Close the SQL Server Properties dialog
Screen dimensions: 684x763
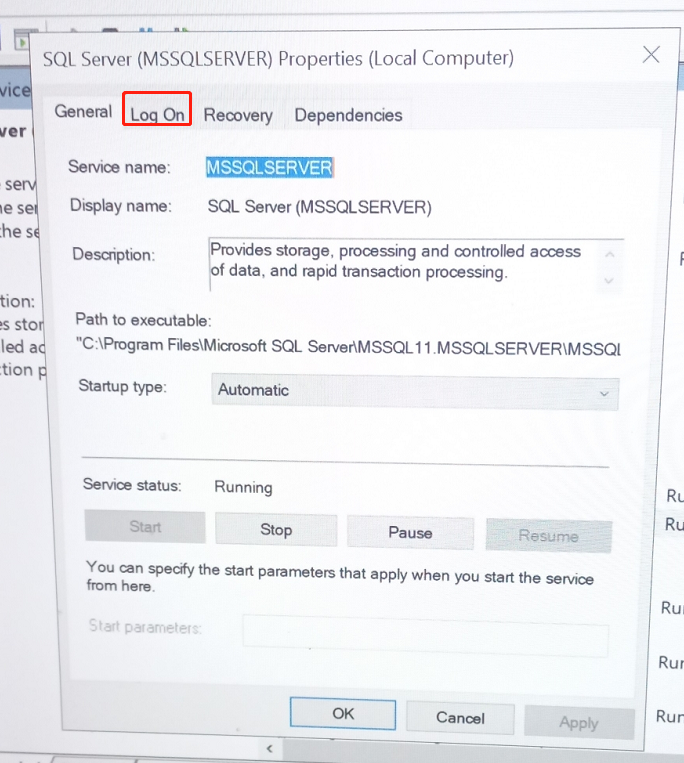(651, 54)
